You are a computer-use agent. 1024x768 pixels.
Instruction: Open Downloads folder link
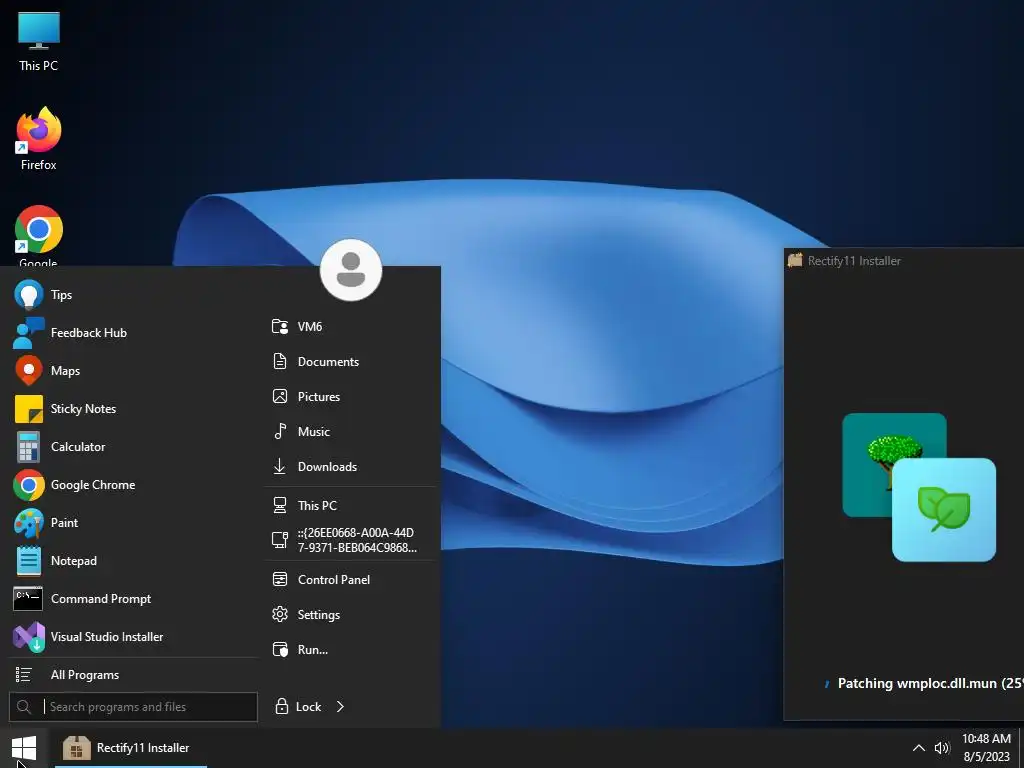click(351, 466)
